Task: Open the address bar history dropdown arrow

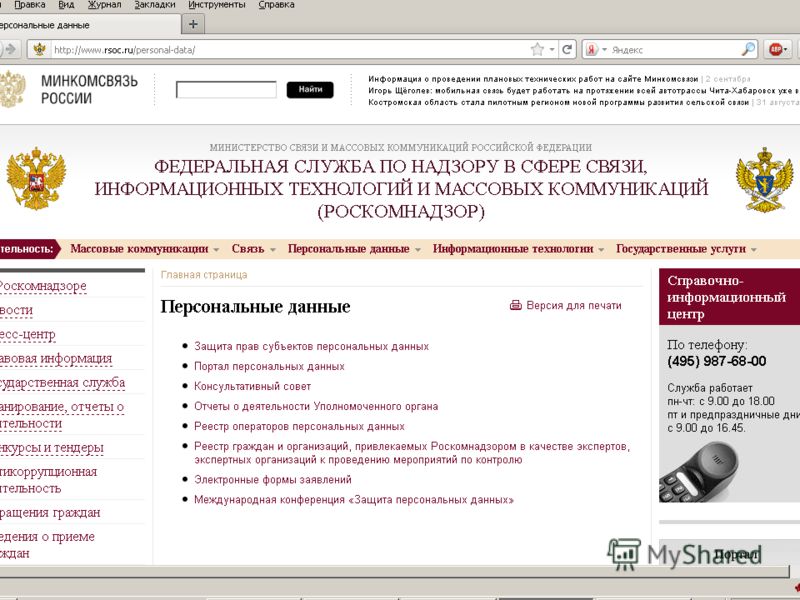Action: pos(552,49)
